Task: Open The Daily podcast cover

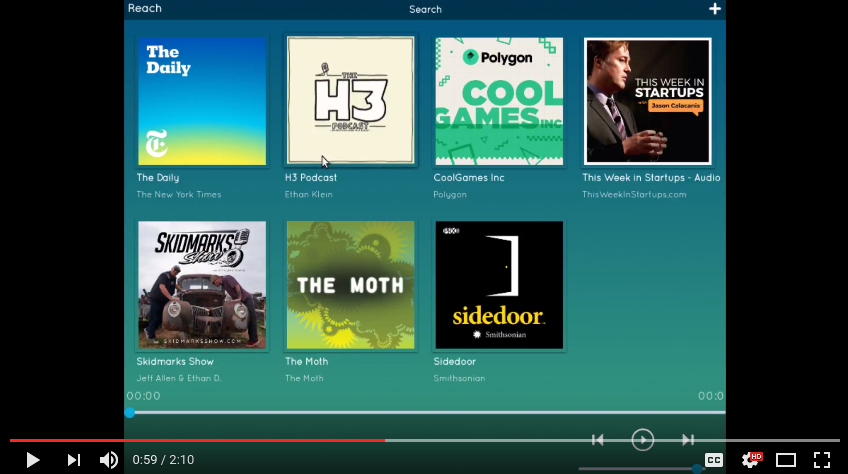Action: pyautogui.click(x=202, y=101)
